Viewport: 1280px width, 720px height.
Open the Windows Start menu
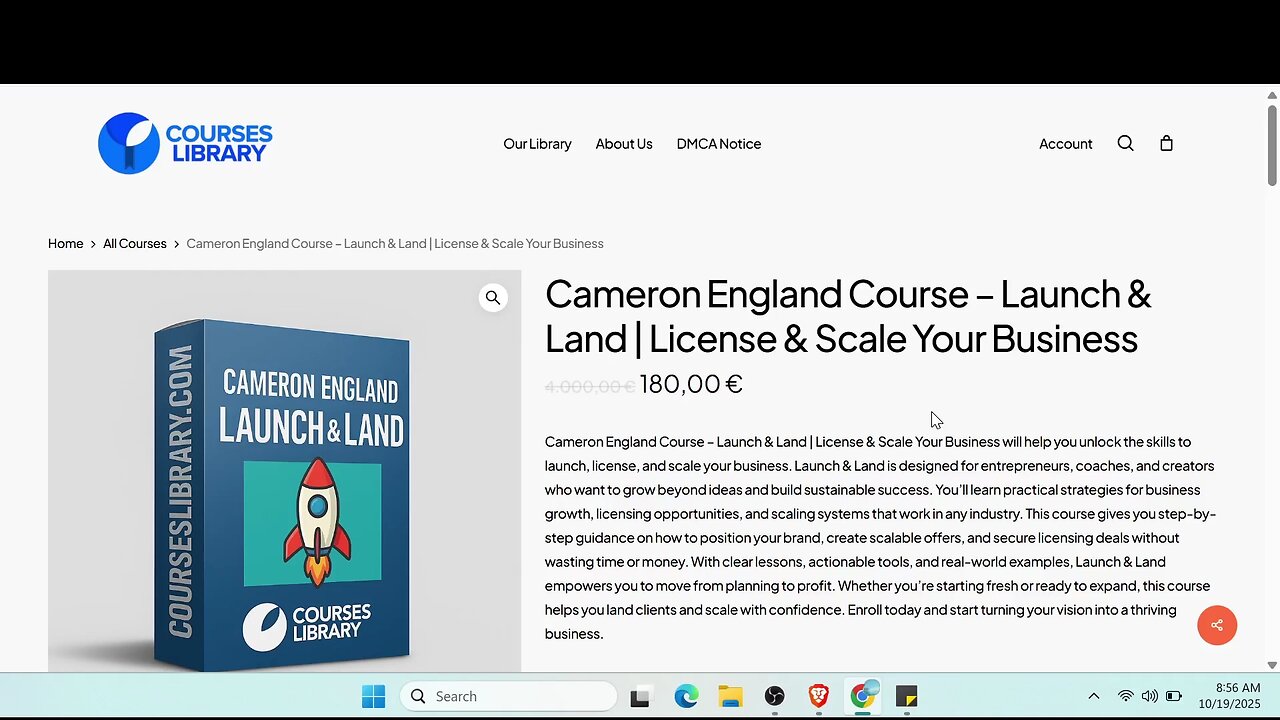[x=373, y=696]
